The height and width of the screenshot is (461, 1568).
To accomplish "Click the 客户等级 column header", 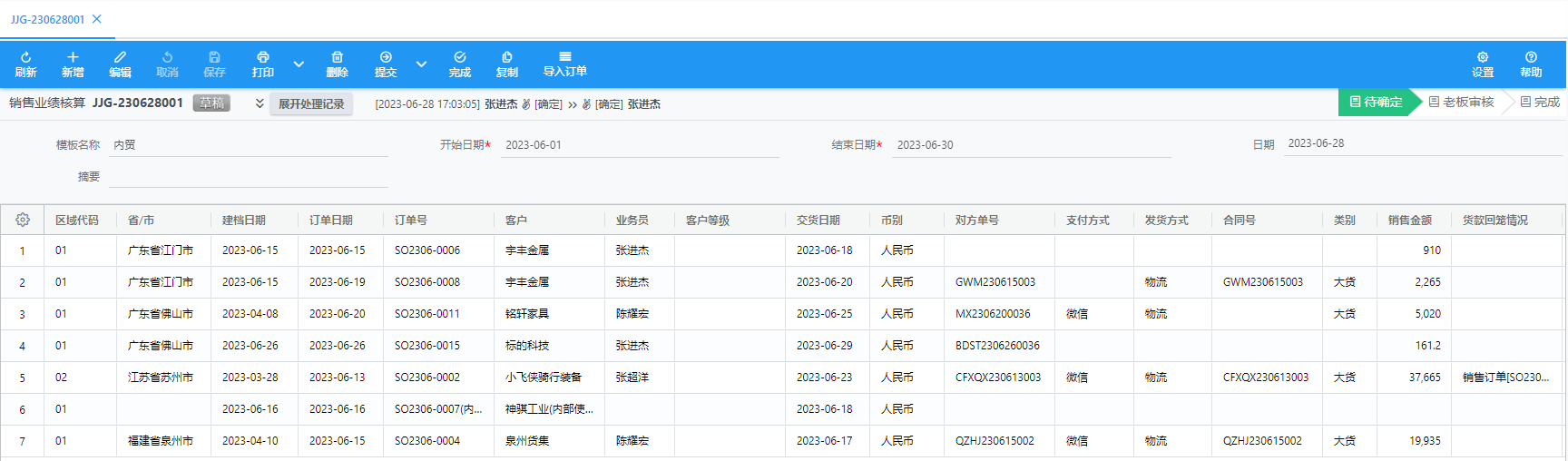I will coord(708,221).
